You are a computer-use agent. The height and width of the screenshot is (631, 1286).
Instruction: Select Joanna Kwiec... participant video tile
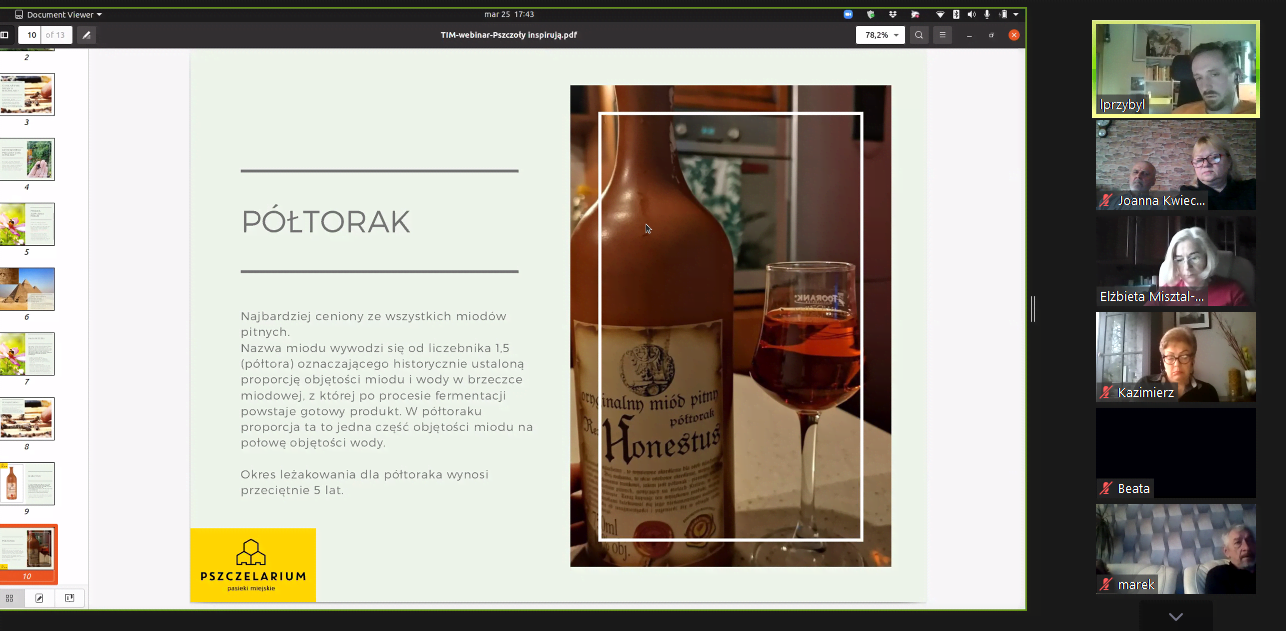click(x=1176, y=165)
